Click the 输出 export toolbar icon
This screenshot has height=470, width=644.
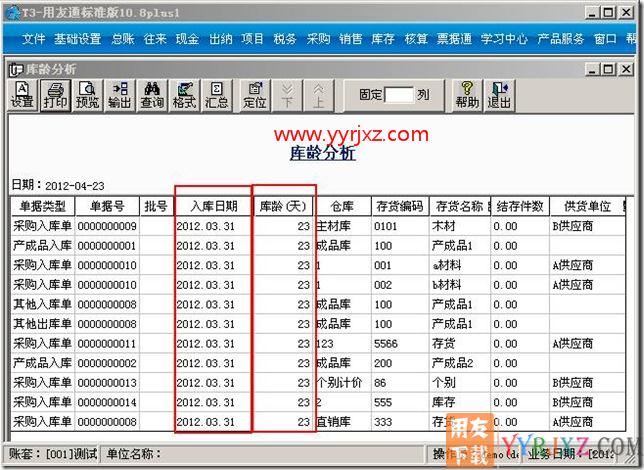coord(119,95)
